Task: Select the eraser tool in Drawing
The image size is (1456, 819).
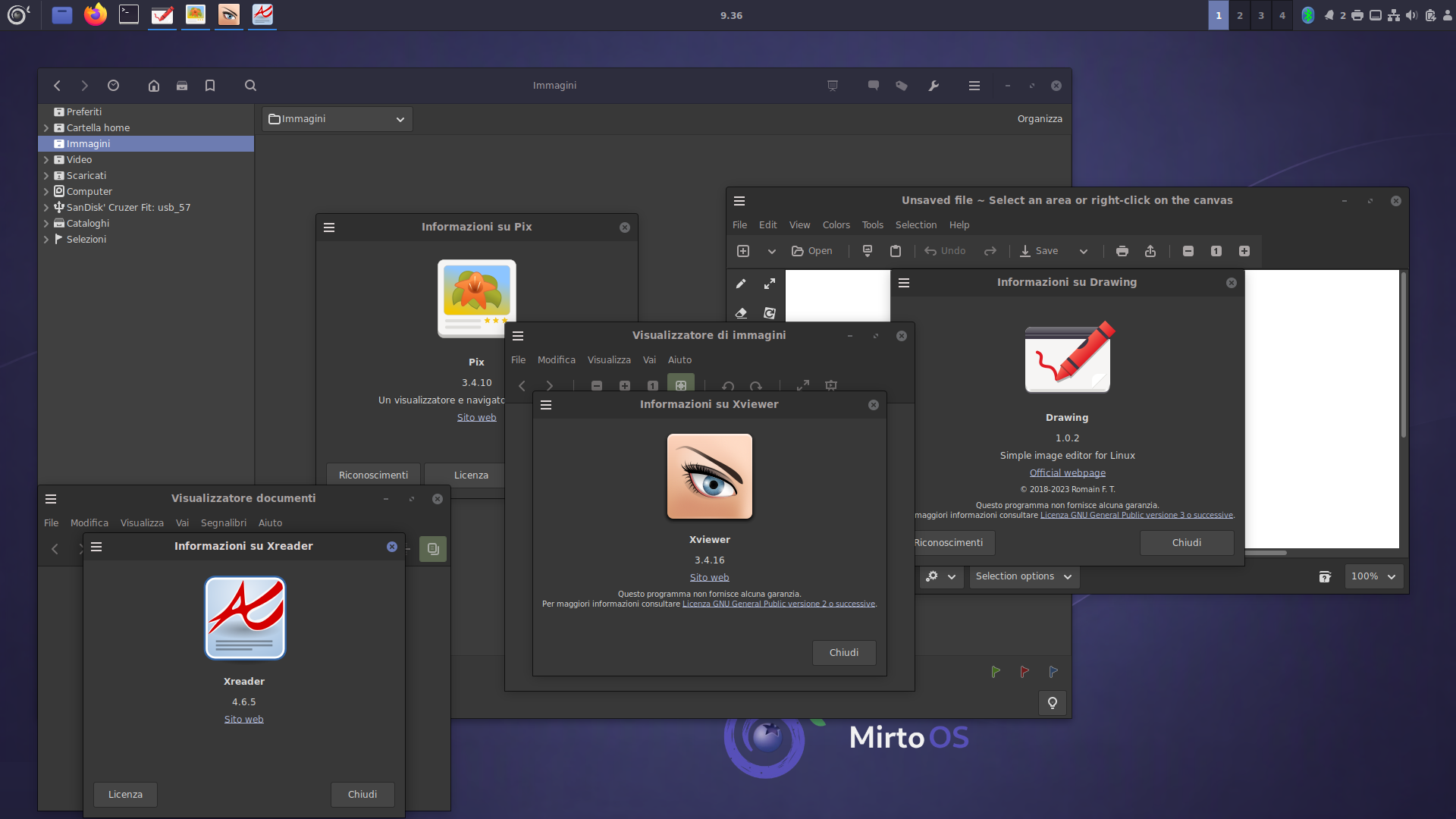Action: point(741,313)
